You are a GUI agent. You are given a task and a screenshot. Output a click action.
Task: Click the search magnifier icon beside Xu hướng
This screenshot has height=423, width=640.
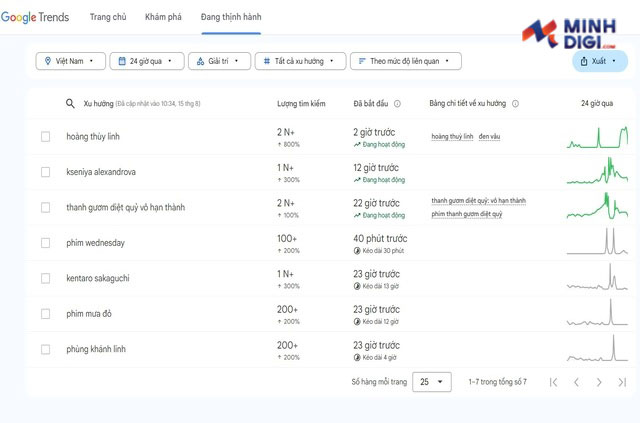[x=70, y=104]
